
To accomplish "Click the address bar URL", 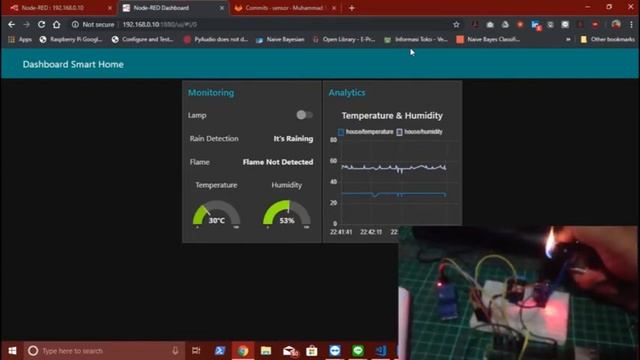I will [160, 24].
